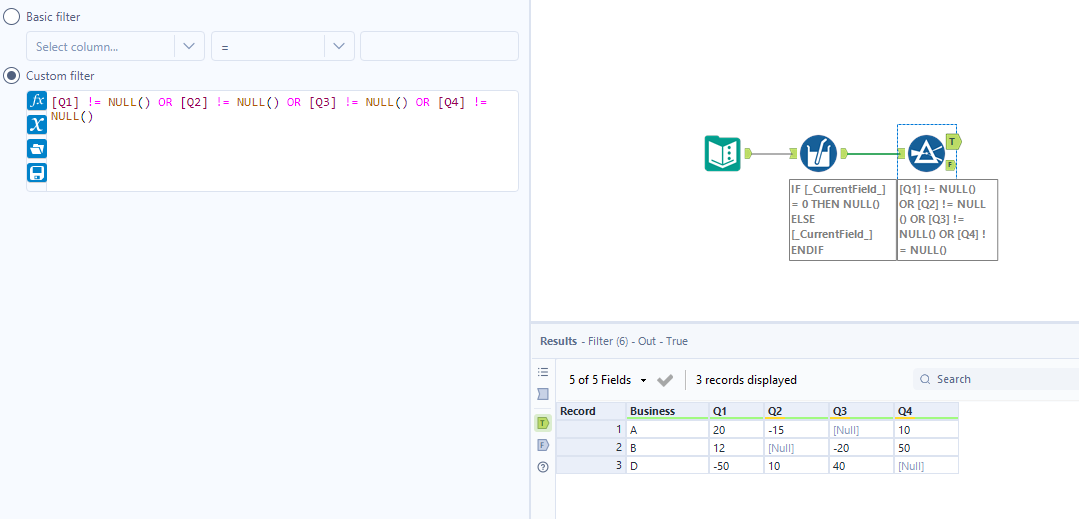Viewport: 1079px width, 519px height.
Task: Enable the Basic filter option
Action: [12, 17]
